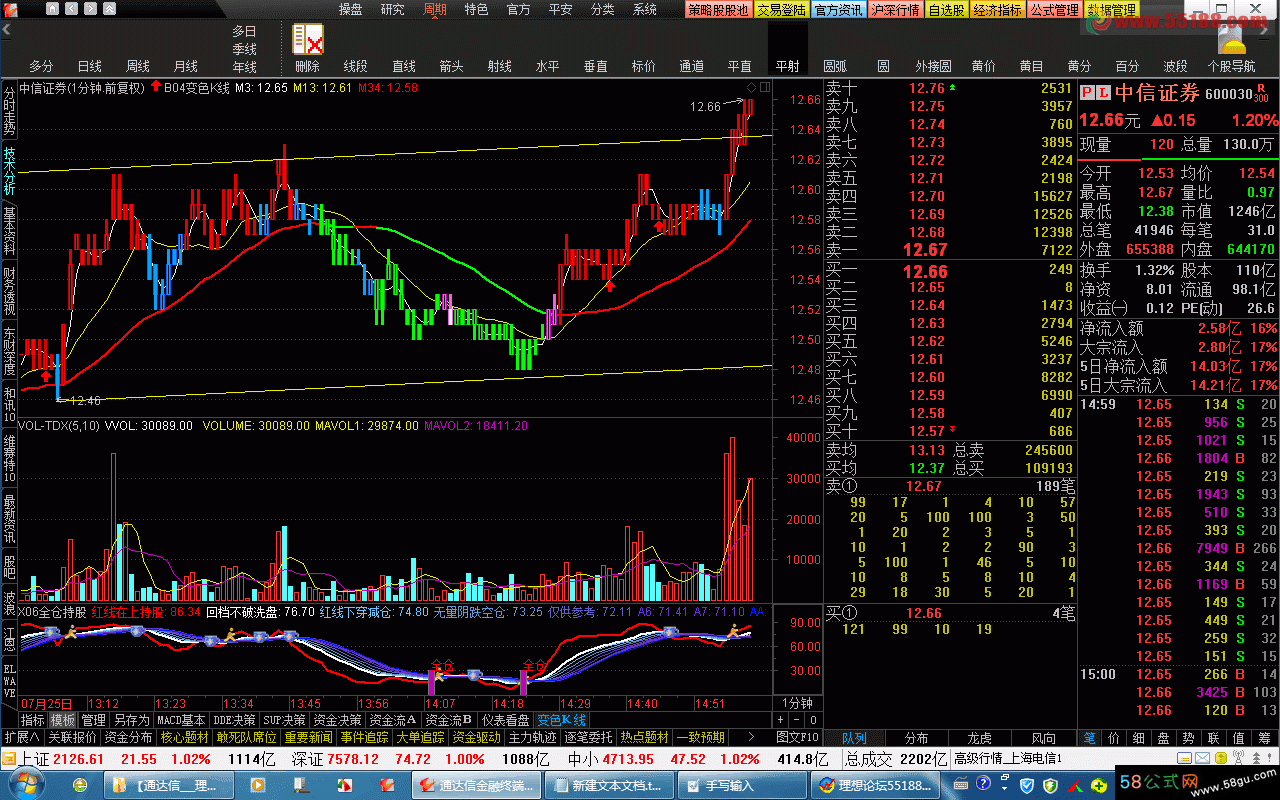The width and height of the screenshot is (1280, 800).
Task: Click the delete drawing icon with red X
Action: (x=307, y=39)
